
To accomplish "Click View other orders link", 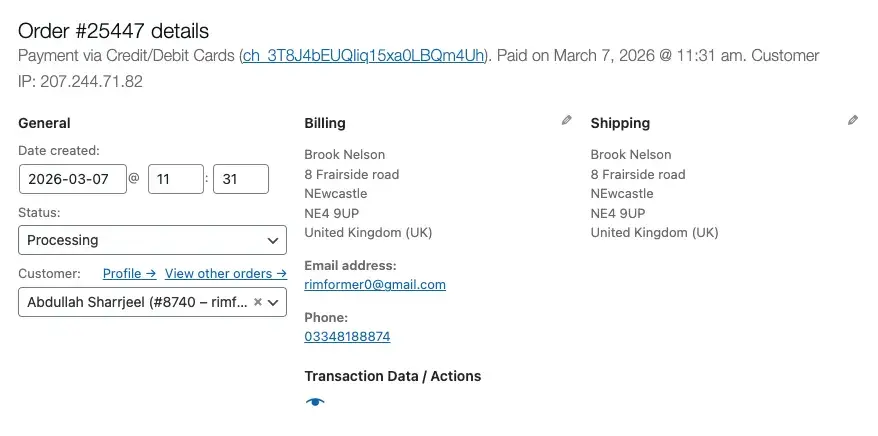I will (226, 273).
